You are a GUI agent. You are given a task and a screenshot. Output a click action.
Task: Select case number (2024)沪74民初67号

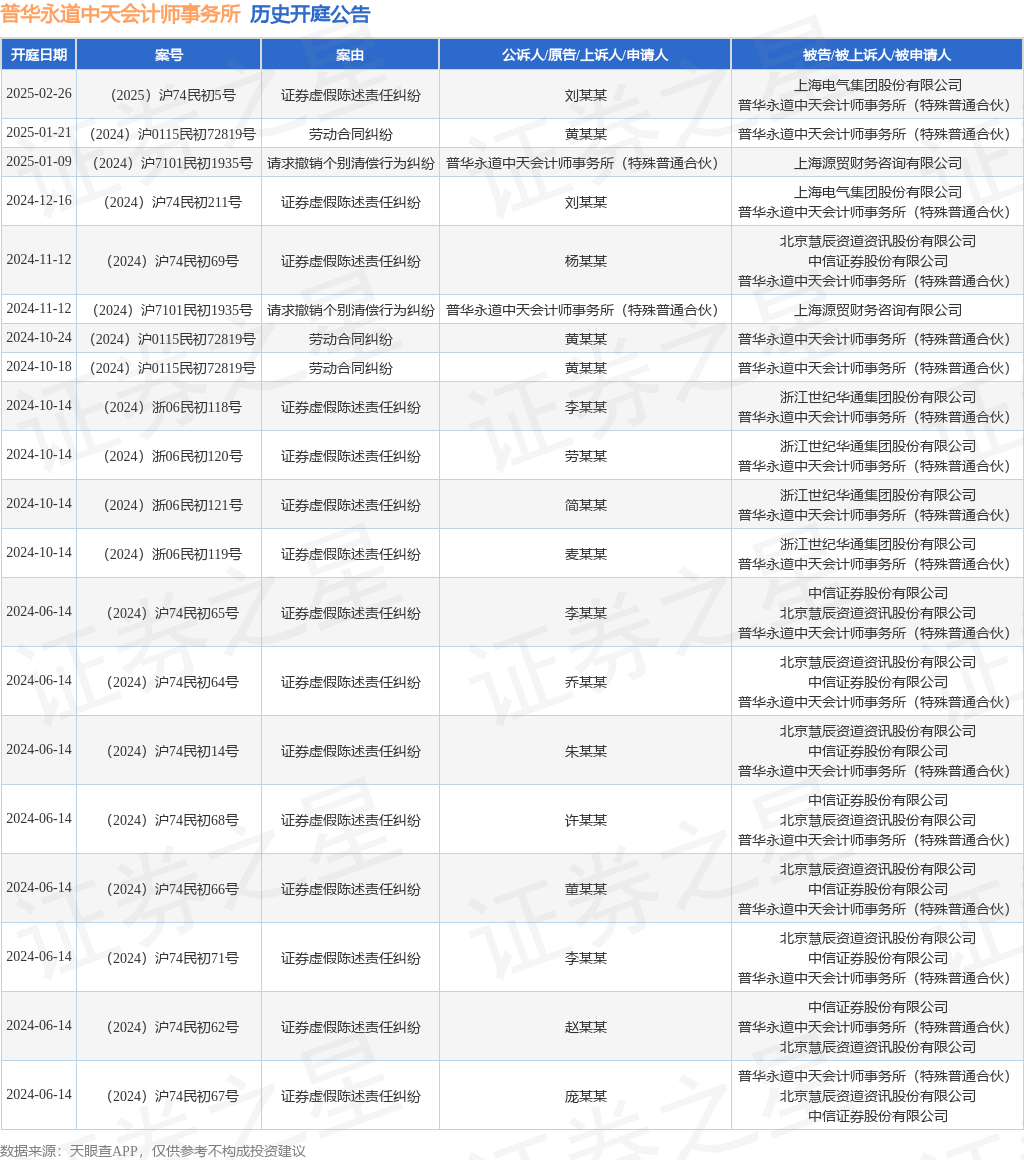pos(169,1096)
